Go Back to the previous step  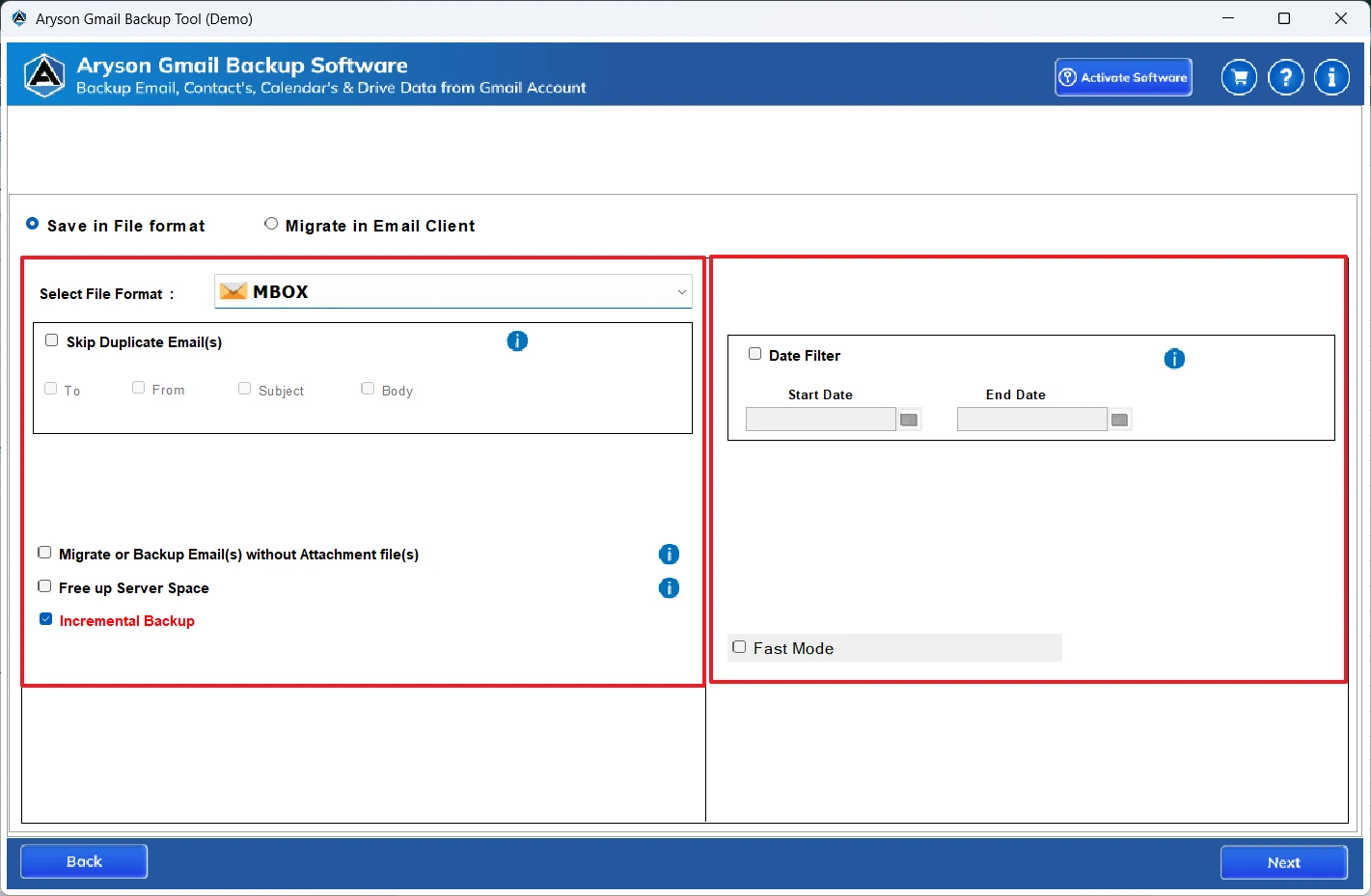(x=84, y=861)
